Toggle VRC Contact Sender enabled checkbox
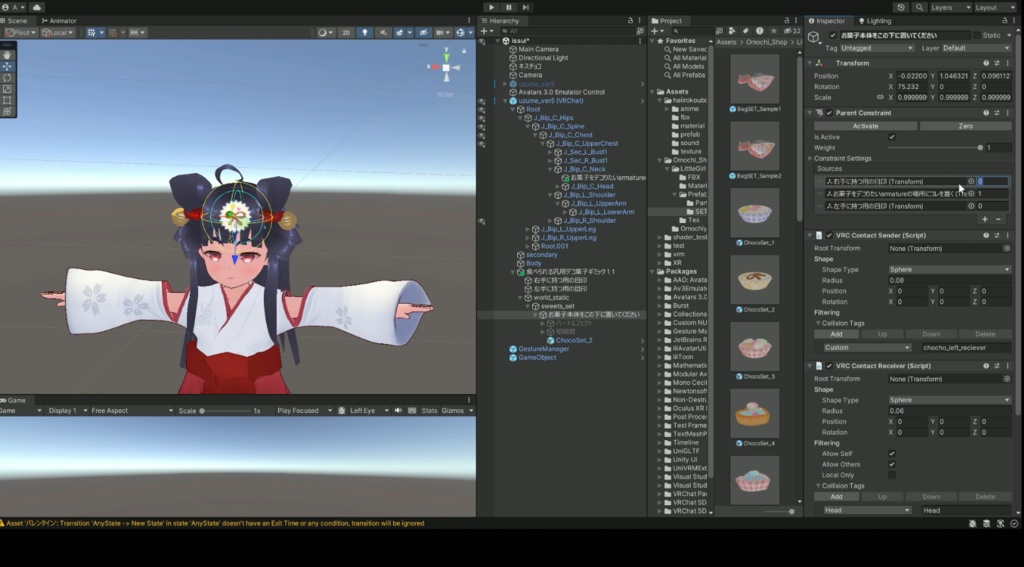The width and height of the screenshot is (1024, 567). click(829, 235)
